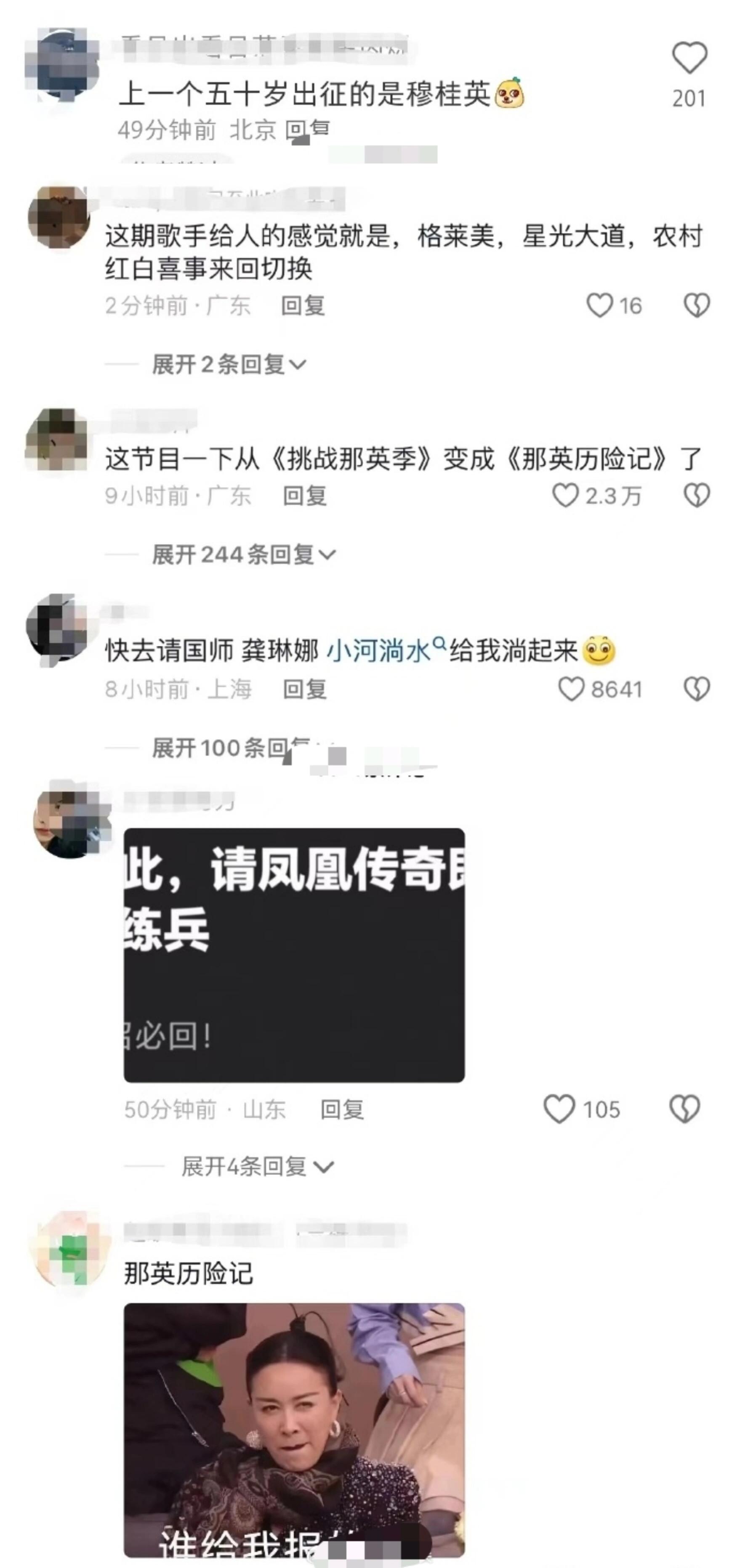Like the 龚琳娜 comment with 8641 likes
The width and height of the screenshot is (740, 1568).
[571, 689]
